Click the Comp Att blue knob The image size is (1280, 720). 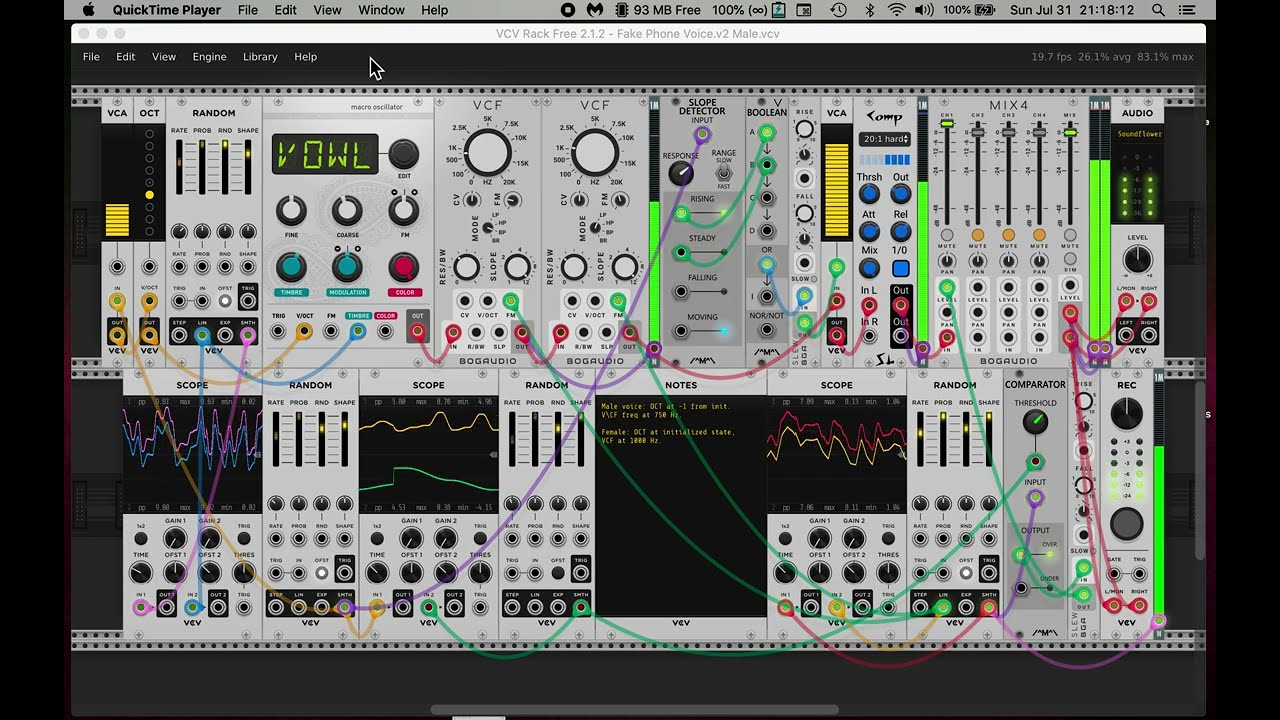point(869,231)
